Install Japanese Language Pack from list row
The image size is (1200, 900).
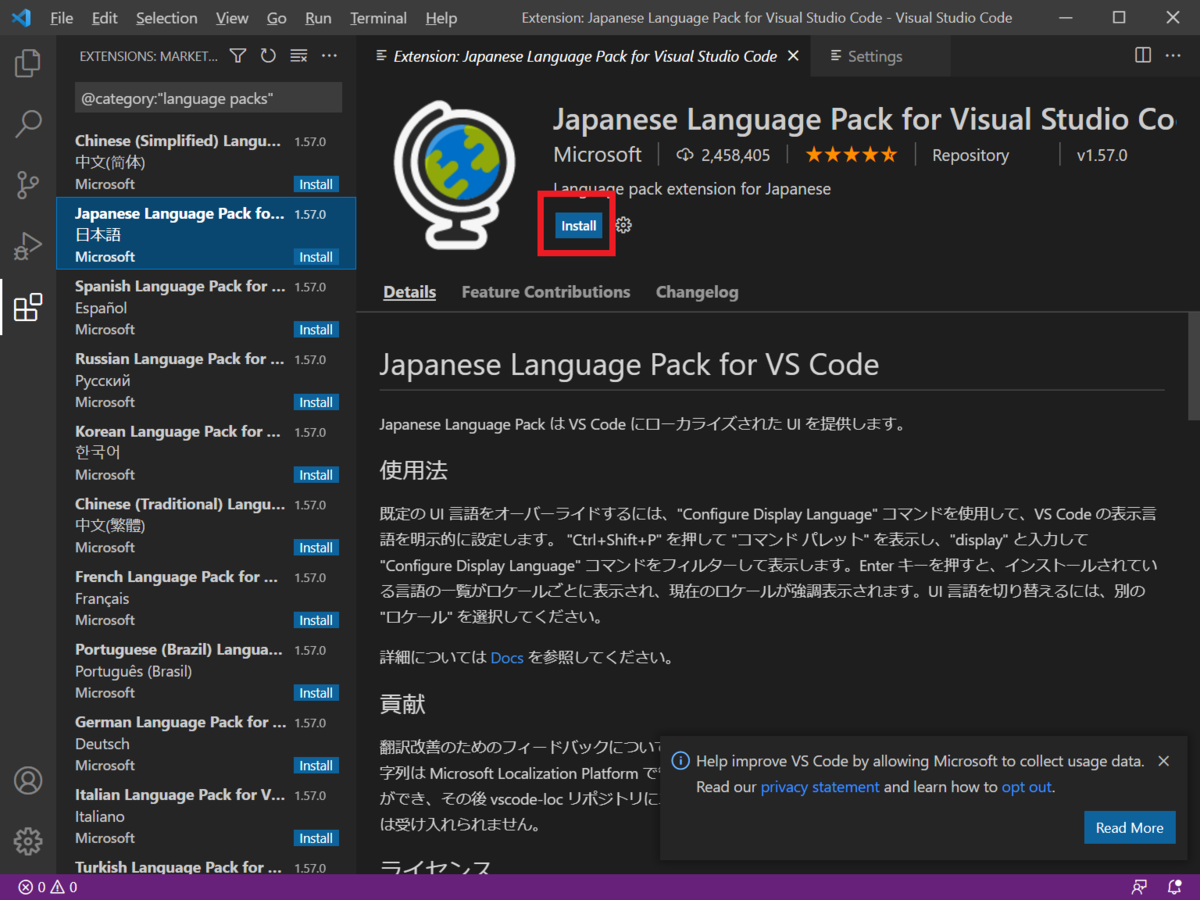pos(316,257)
